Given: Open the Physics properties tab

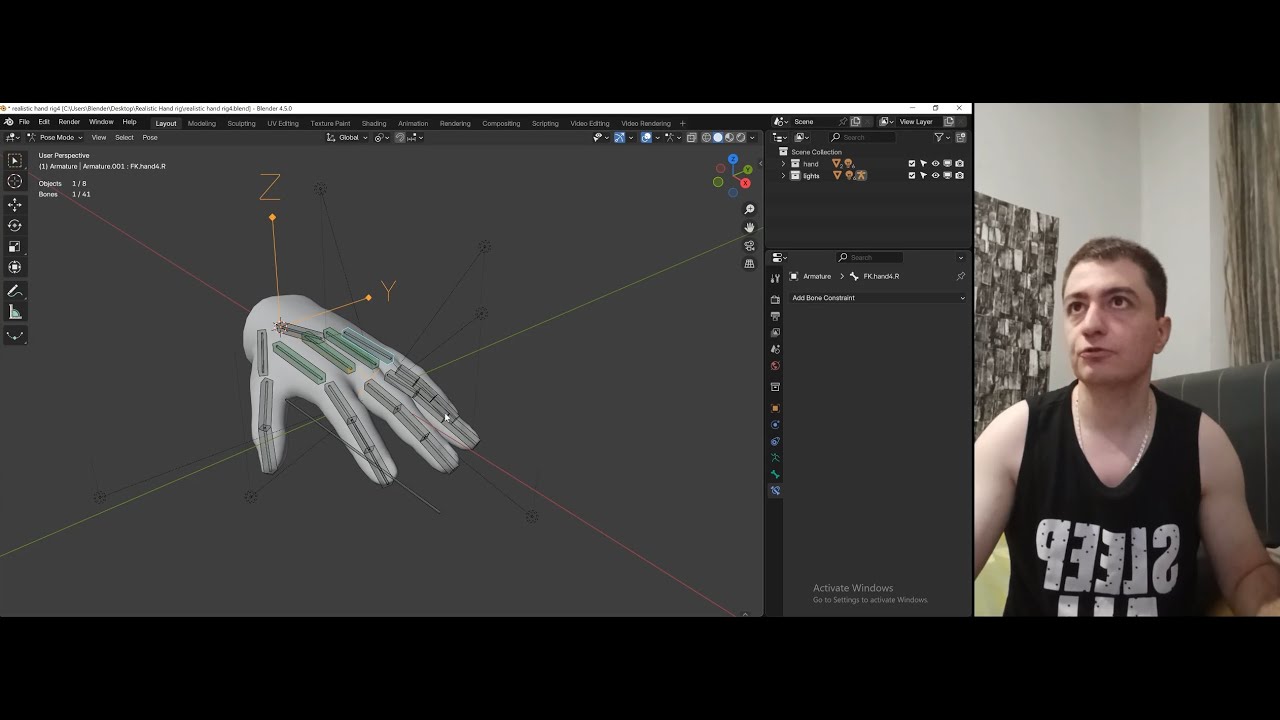Looking at the screenshot, I should pyautogui.click(x=775, y=424).
